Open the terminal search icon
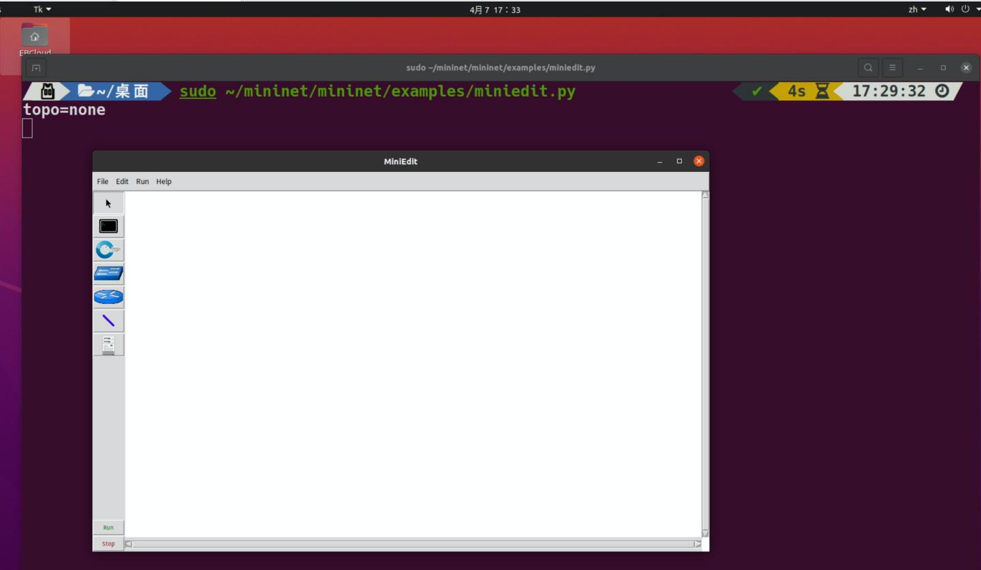The height and width of the screenshot is (570, 981). [x=868, y=68]
